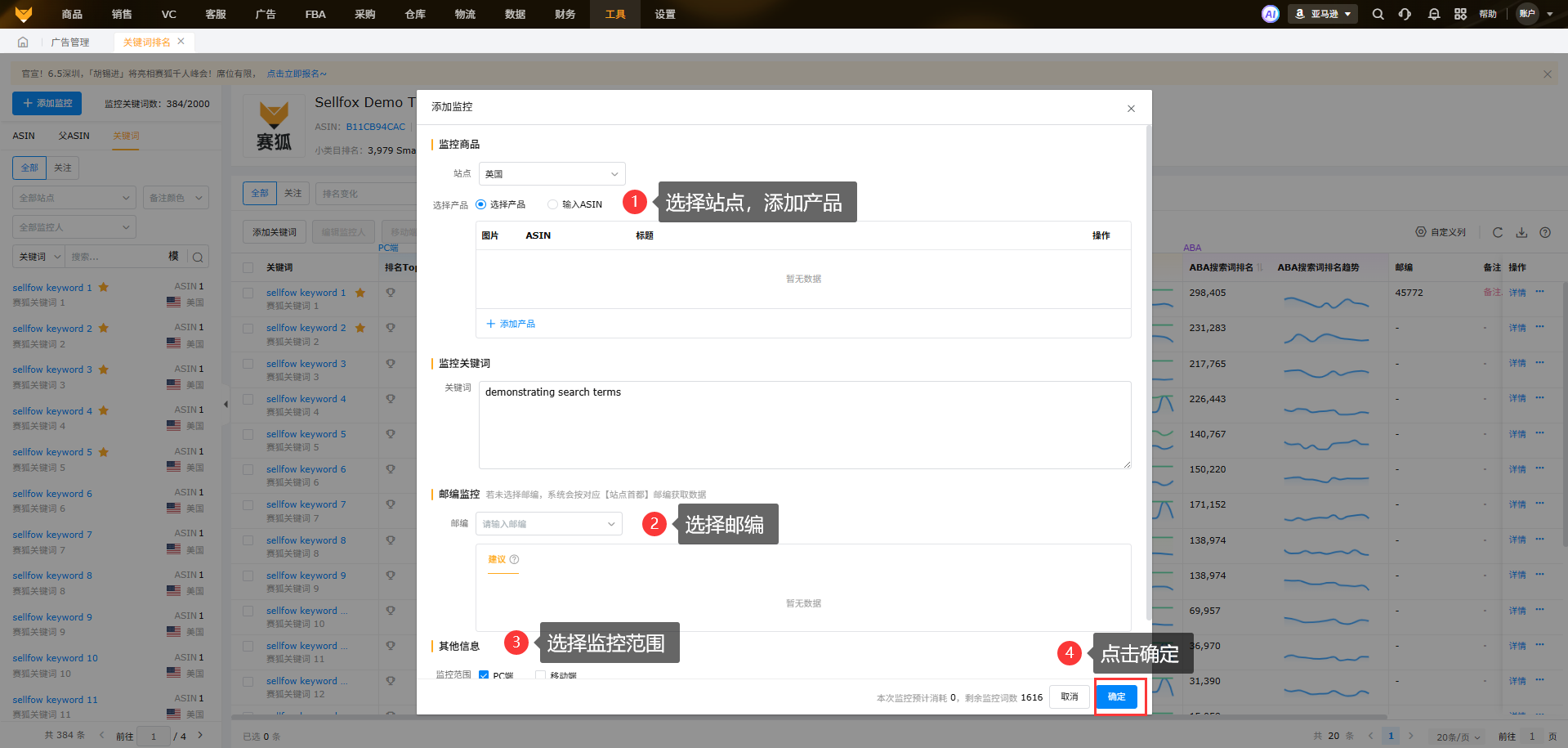
Task: Click the refresh icon above the ranking table
Action: coord(1498,232)
